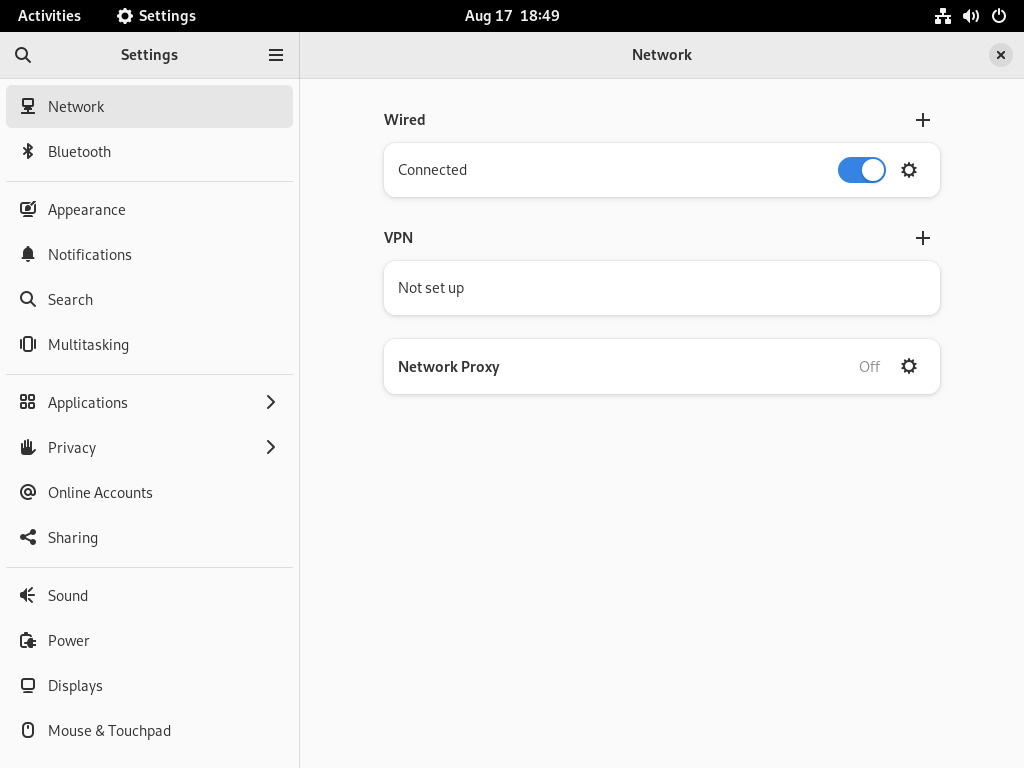Click the Settings gear icon in top bar
1024x768 pixels.
point(124,16)
